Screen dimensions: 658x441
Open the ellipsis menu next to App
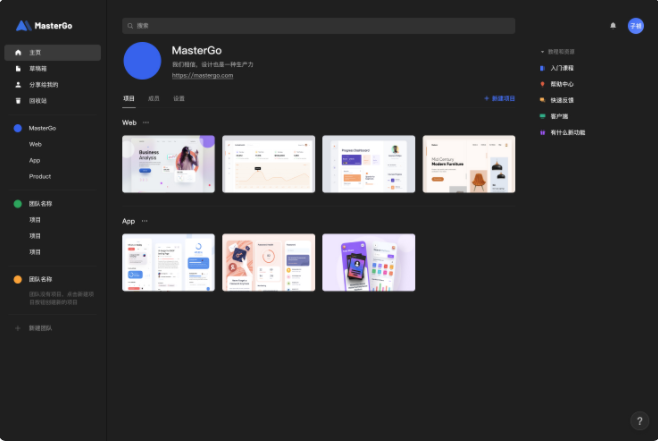144,221
